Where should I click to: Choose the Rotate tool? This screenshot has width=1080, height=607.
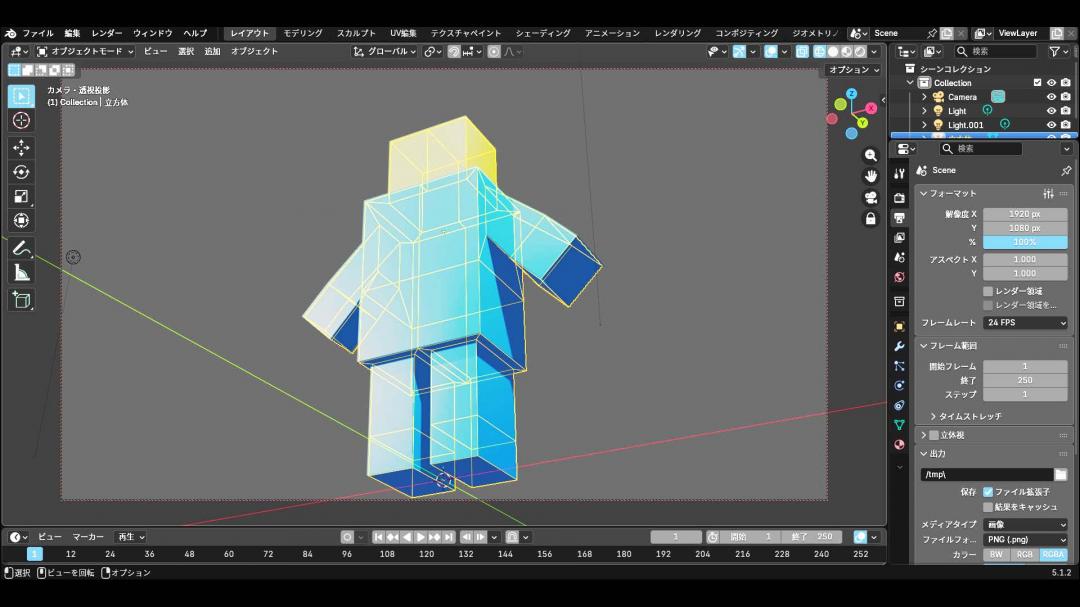21,172
